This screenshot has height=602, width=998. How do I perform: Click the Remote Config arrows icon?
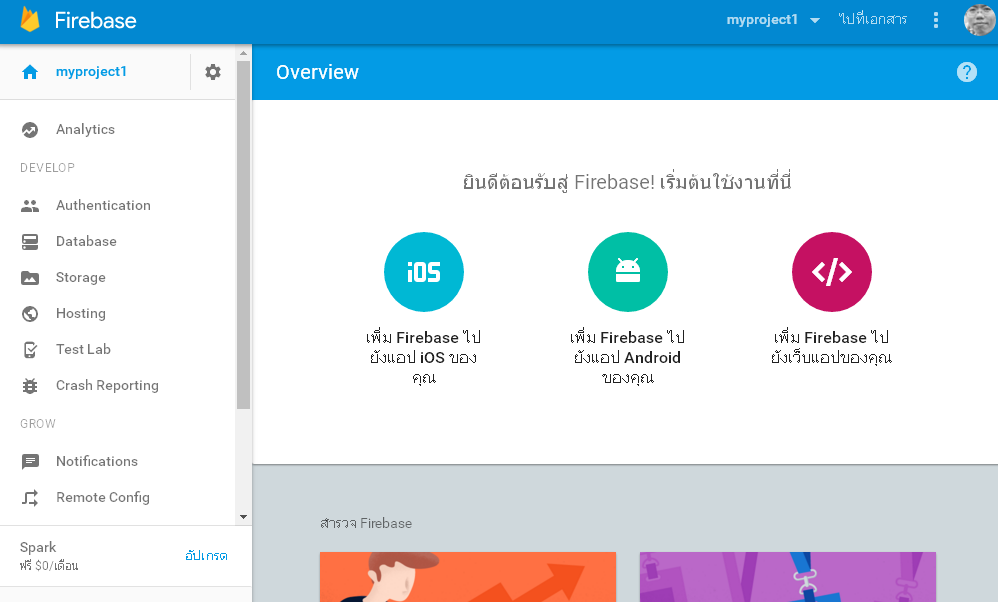(x=30, y=498)
